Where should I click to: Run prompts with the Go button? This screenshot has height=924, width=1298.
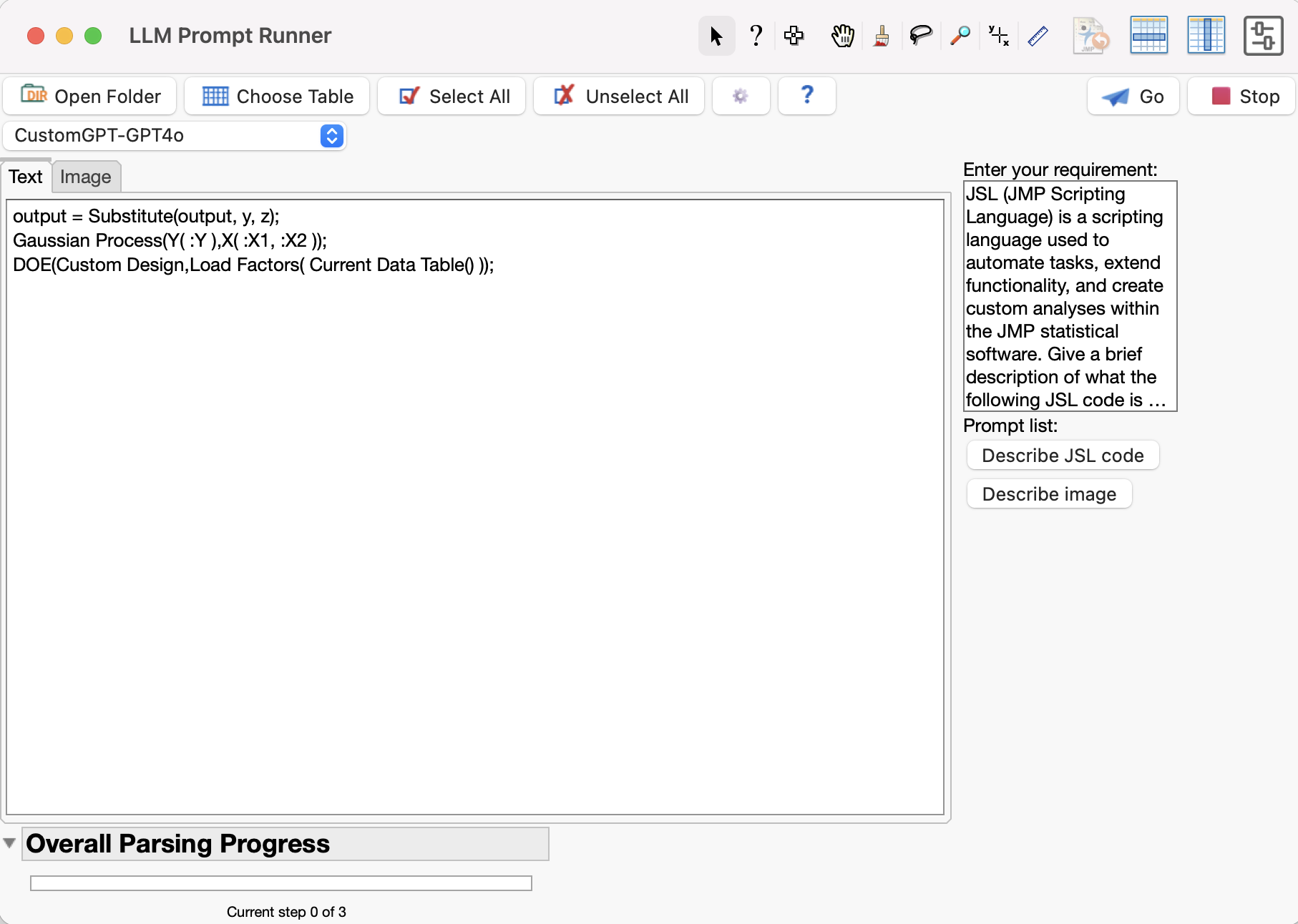coord(1133,96)
